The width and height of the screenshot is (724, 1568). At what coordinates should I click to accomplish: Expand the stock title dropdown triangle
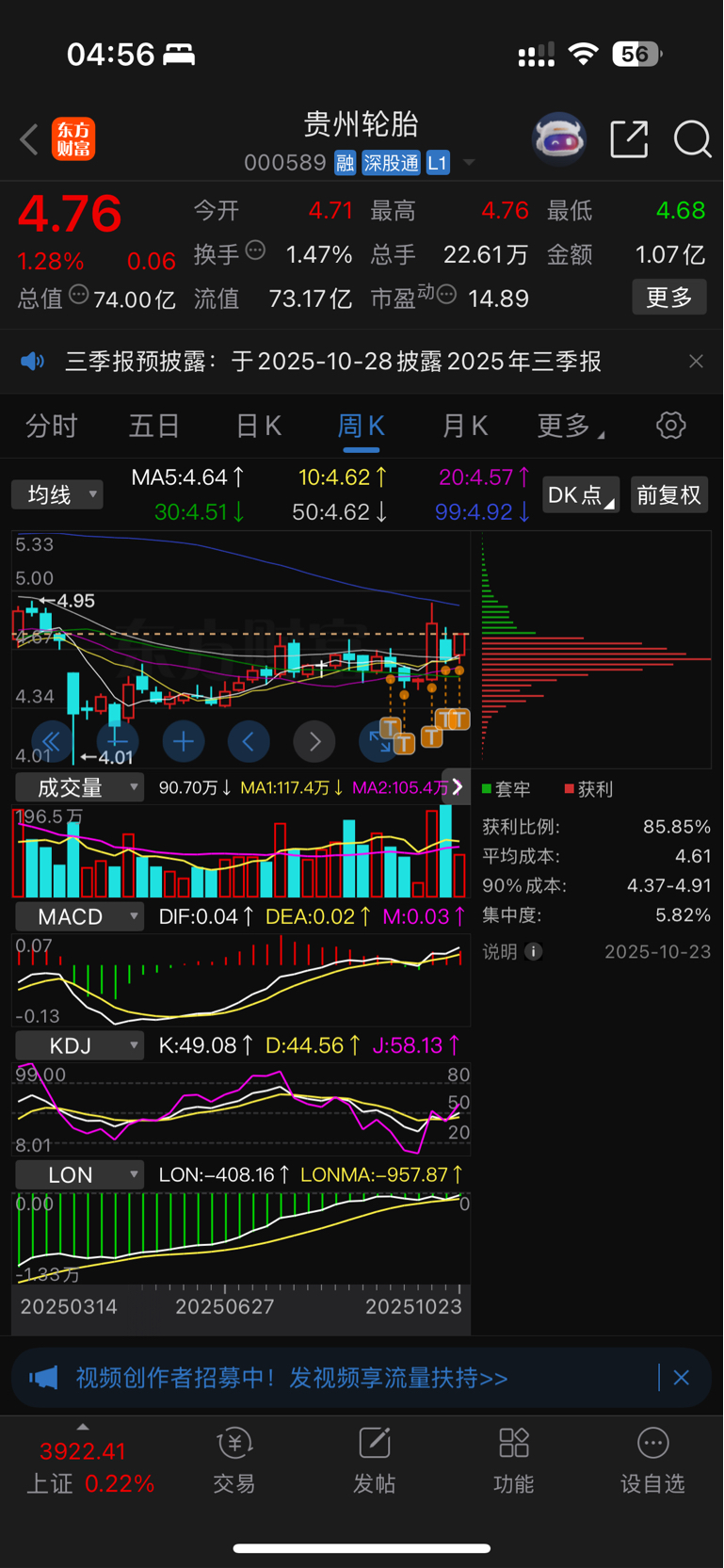(469, 163)
